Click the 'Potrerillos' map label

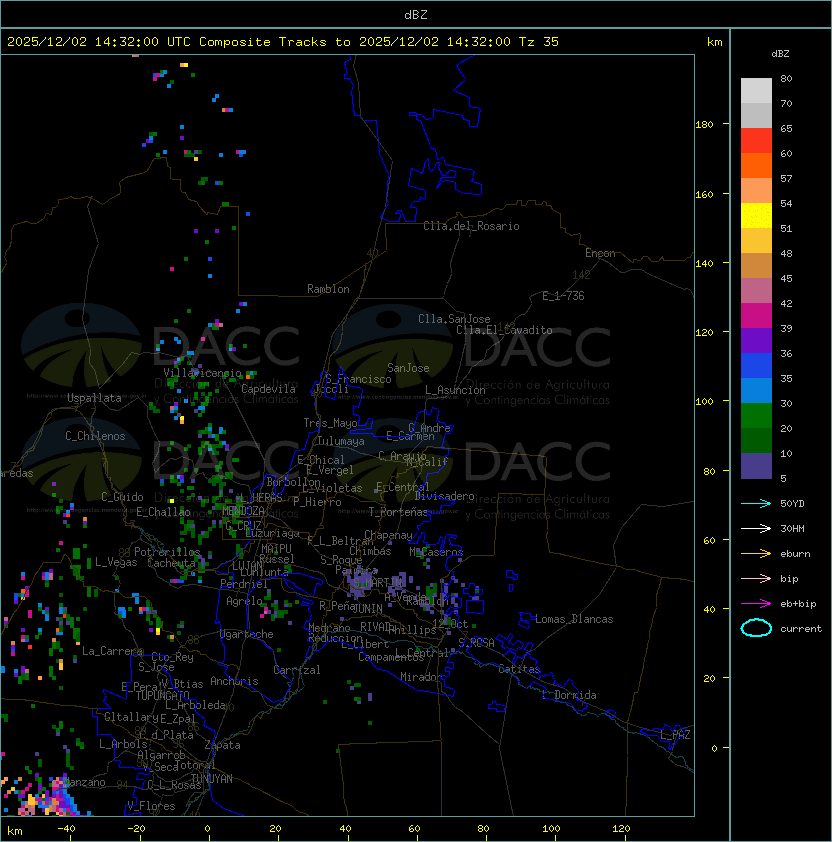point(167,552)
